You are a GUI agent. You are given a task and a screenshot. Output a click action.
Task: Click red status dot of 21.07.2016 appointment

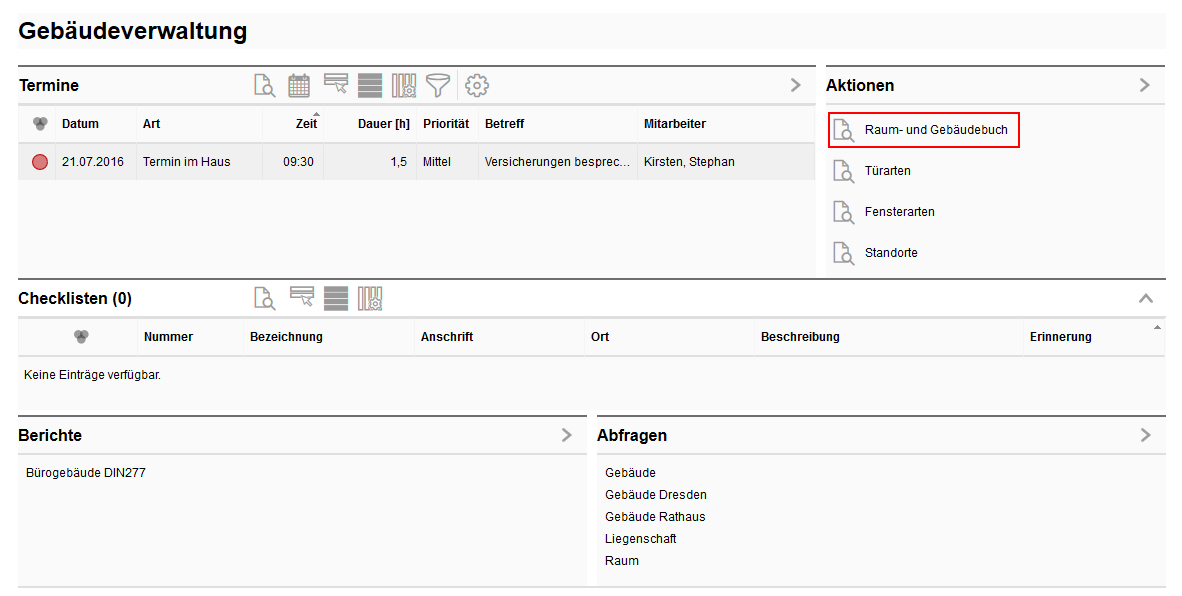pyautogui.click(x=40, y=162)
